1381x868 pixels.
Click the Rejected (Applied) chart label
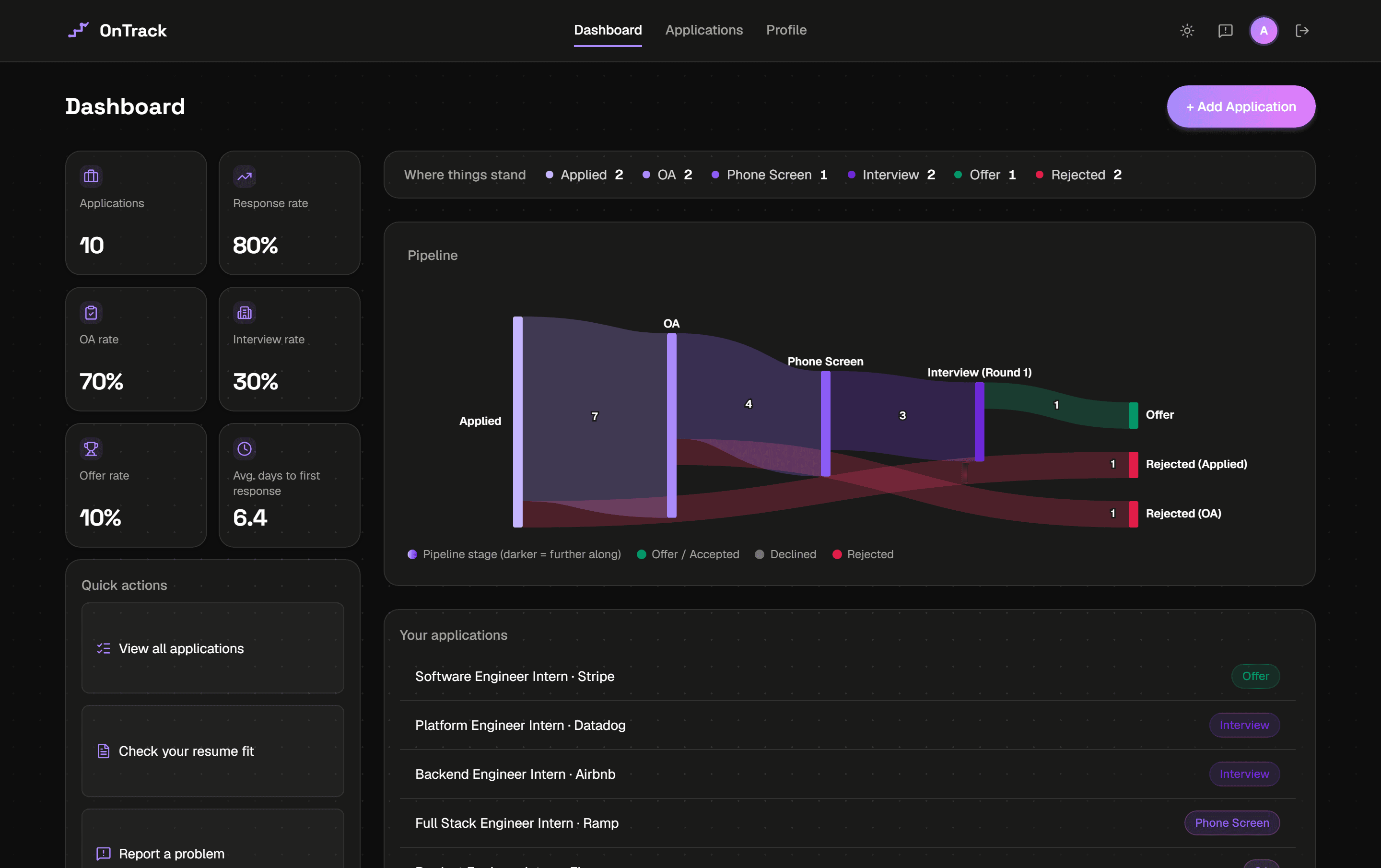(x=1196, y=464)
